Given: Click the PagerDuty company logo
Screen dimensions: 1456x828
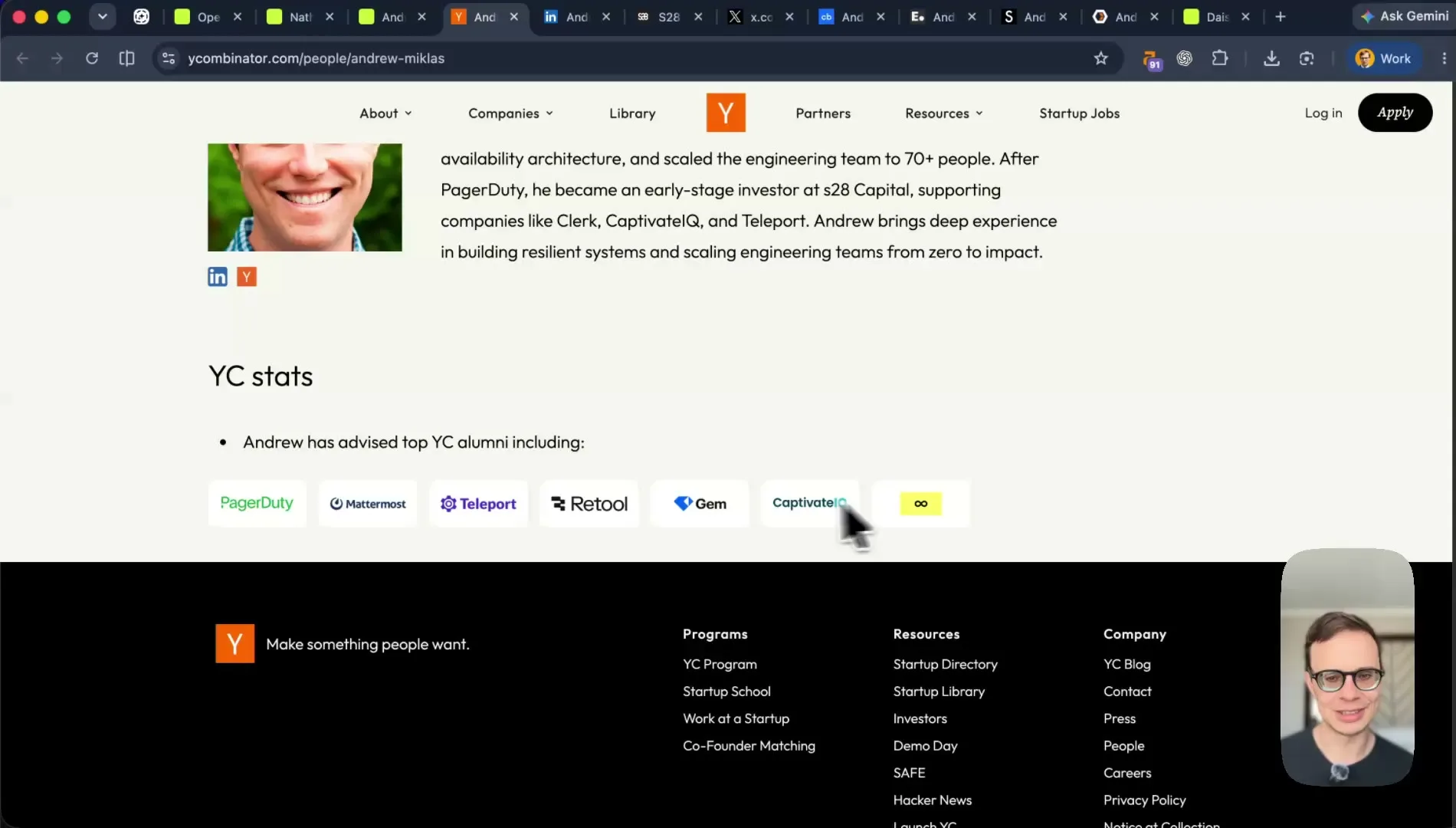Looking at the screenshot, I should pos(257,504).
